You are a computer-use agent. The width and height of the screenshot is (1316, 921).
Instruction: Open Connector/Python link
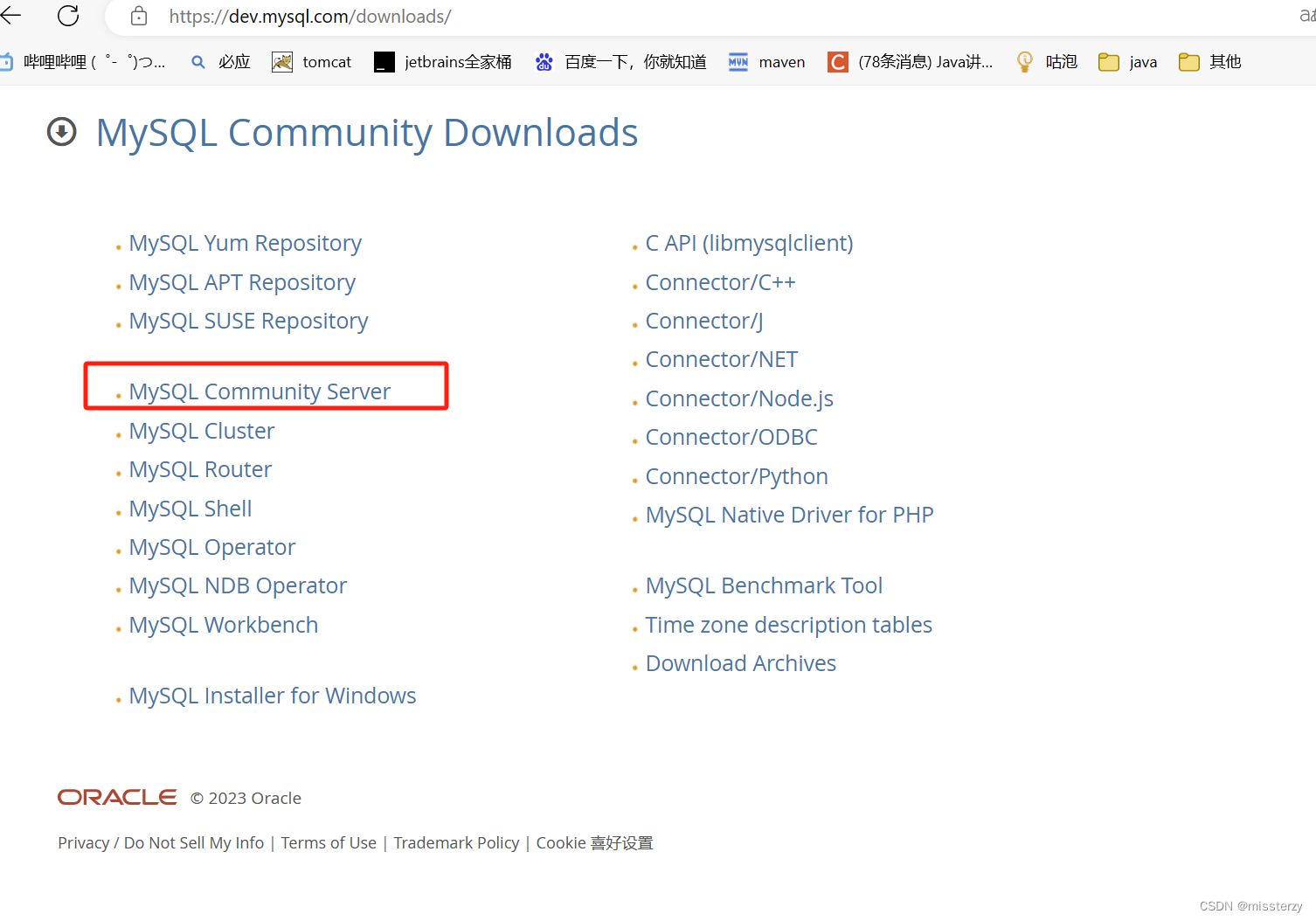coord(737,476)
